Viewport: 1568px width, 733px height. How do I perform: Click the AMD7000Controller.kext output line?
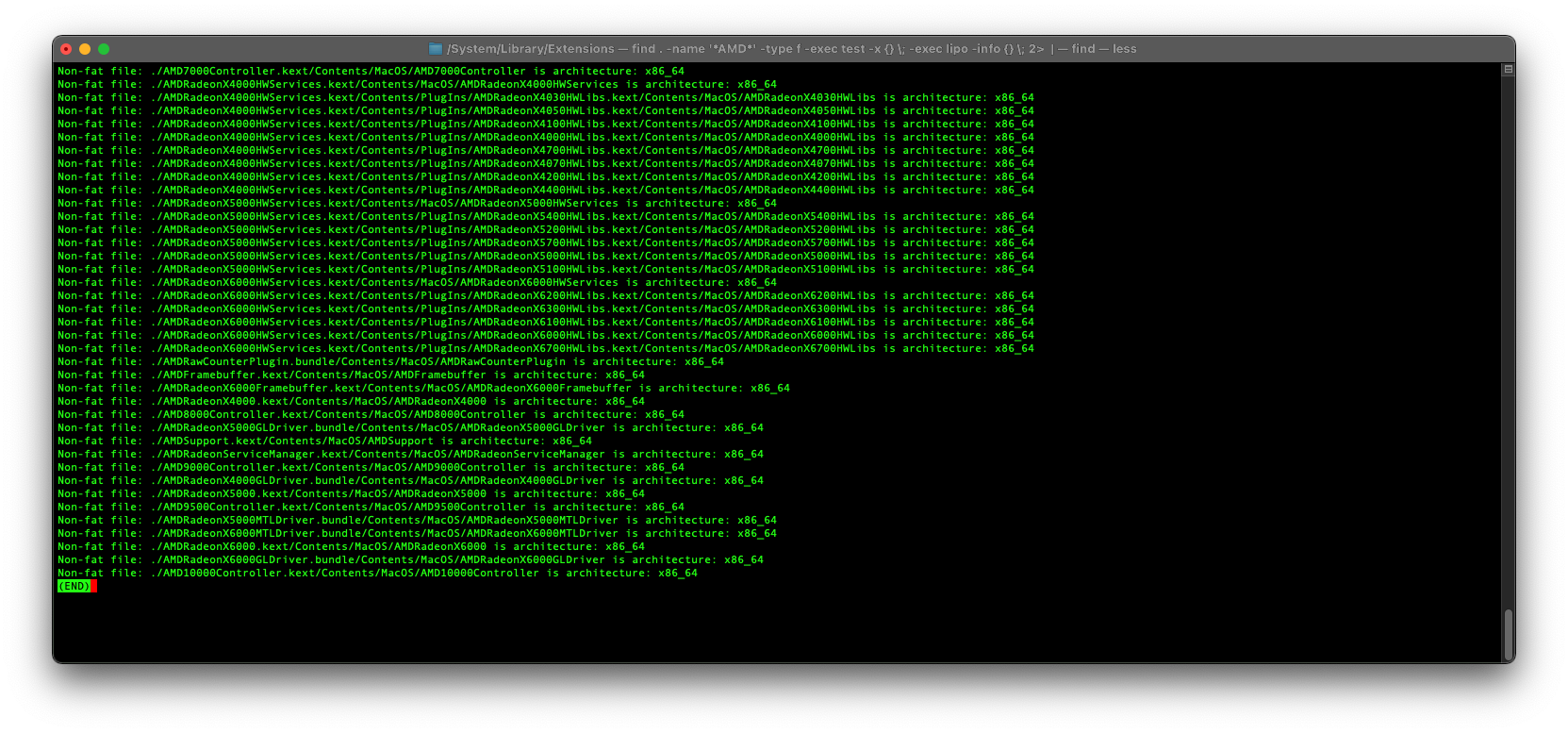(371, 71)
